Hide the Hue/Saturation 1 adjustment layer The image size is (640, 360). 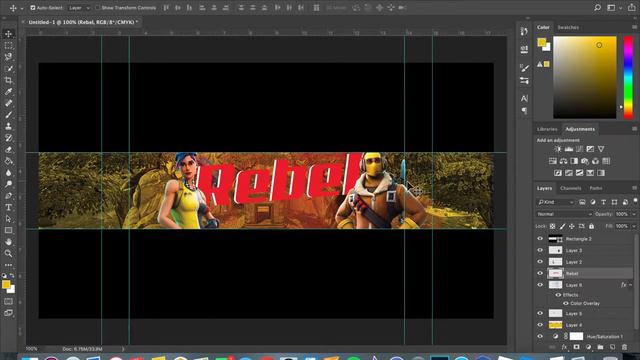(540, 336)
